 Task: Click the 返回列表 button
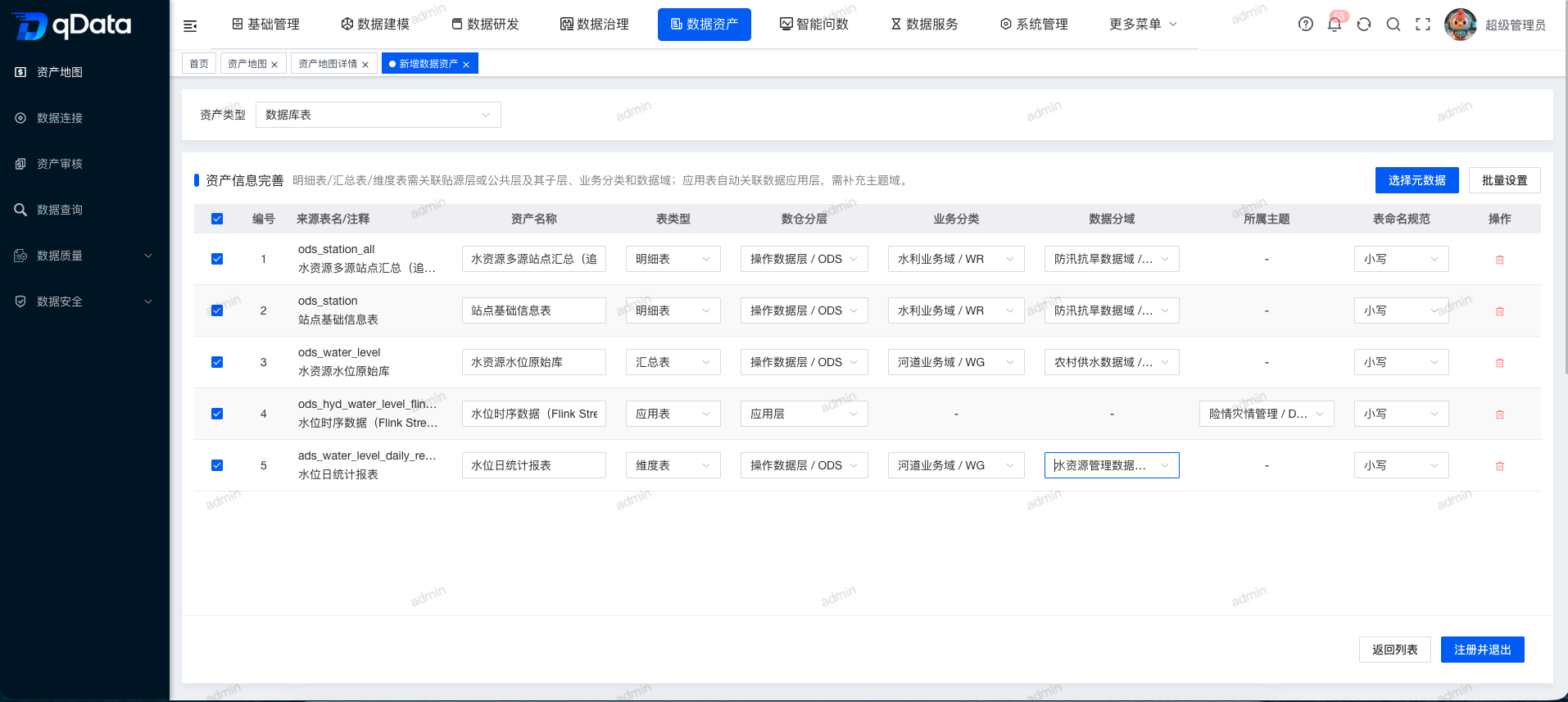point(1395,650)
